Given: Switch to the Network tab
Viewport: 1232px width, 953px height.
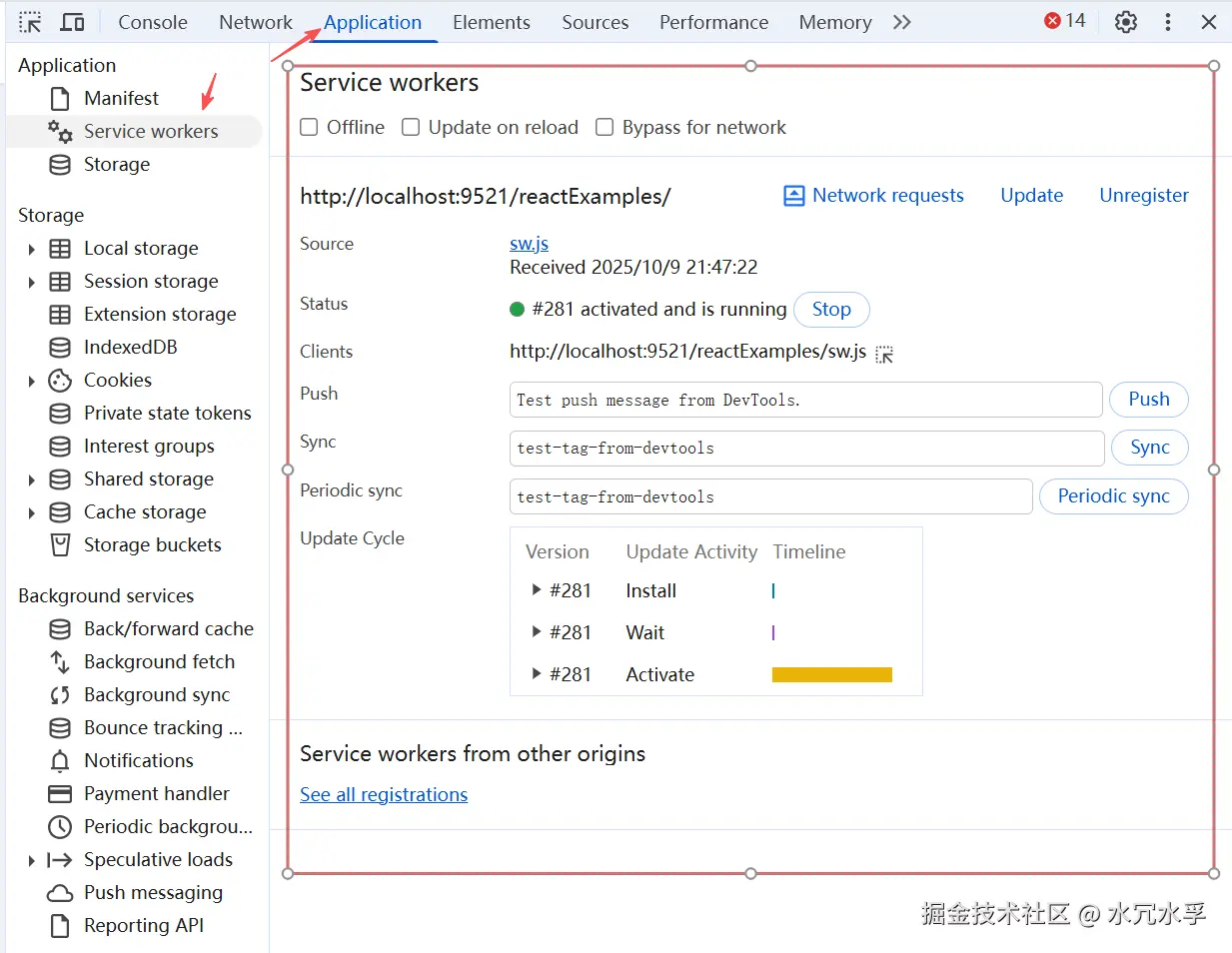Looking at the screenshot, I should [256, 22].
